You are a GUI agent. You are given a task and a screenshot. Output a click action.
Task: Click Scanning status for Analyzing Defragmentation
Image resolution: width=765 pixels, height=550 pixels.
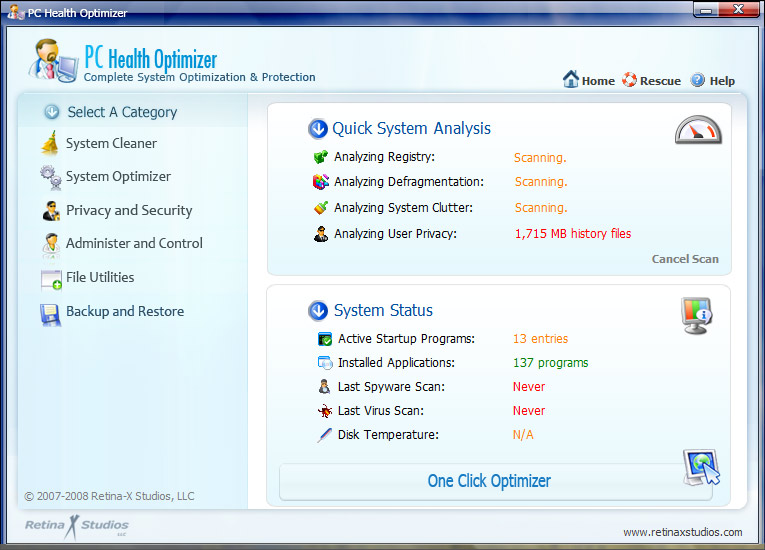tap(541, 182)
